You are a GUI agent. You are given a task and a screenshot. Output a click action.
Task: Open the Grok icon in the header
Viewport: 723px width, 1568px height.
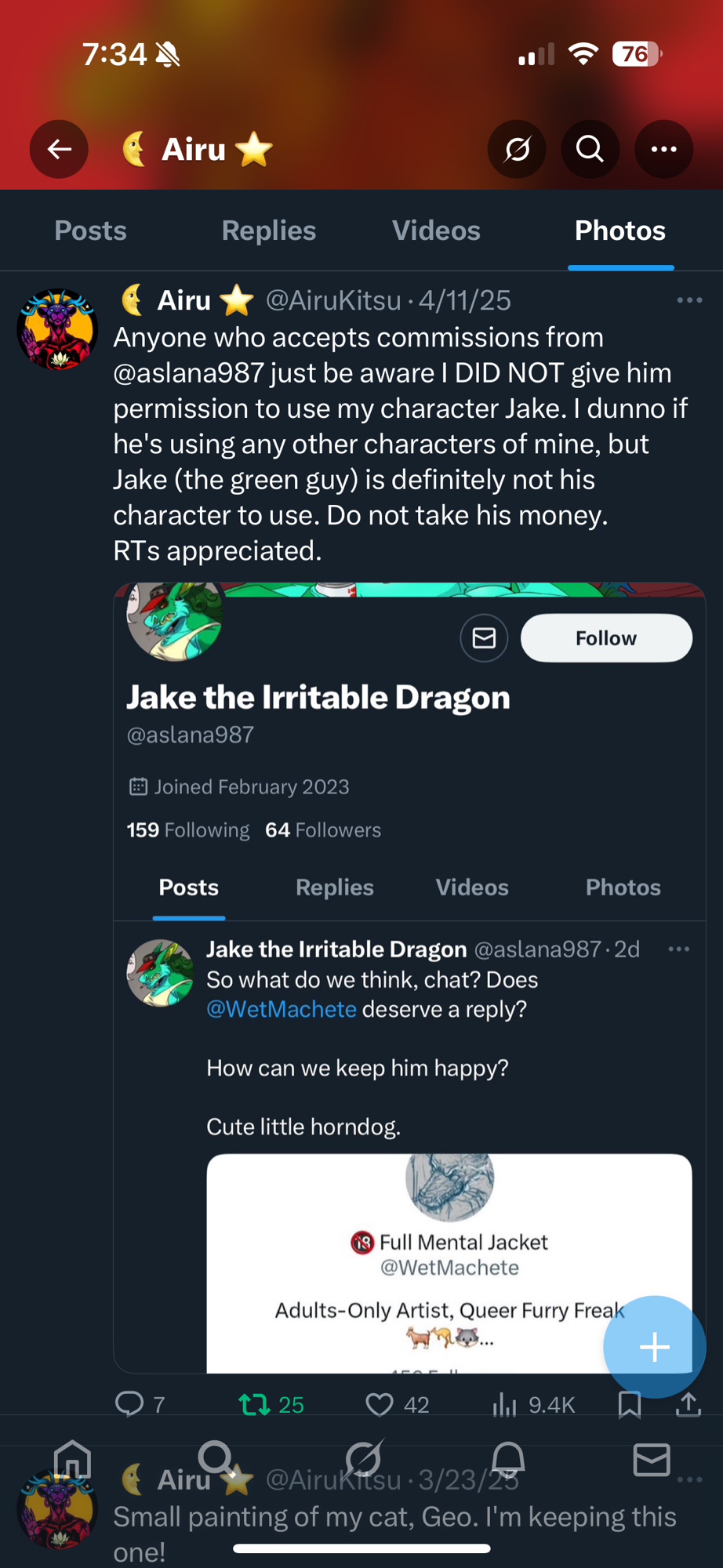[517, 149]
